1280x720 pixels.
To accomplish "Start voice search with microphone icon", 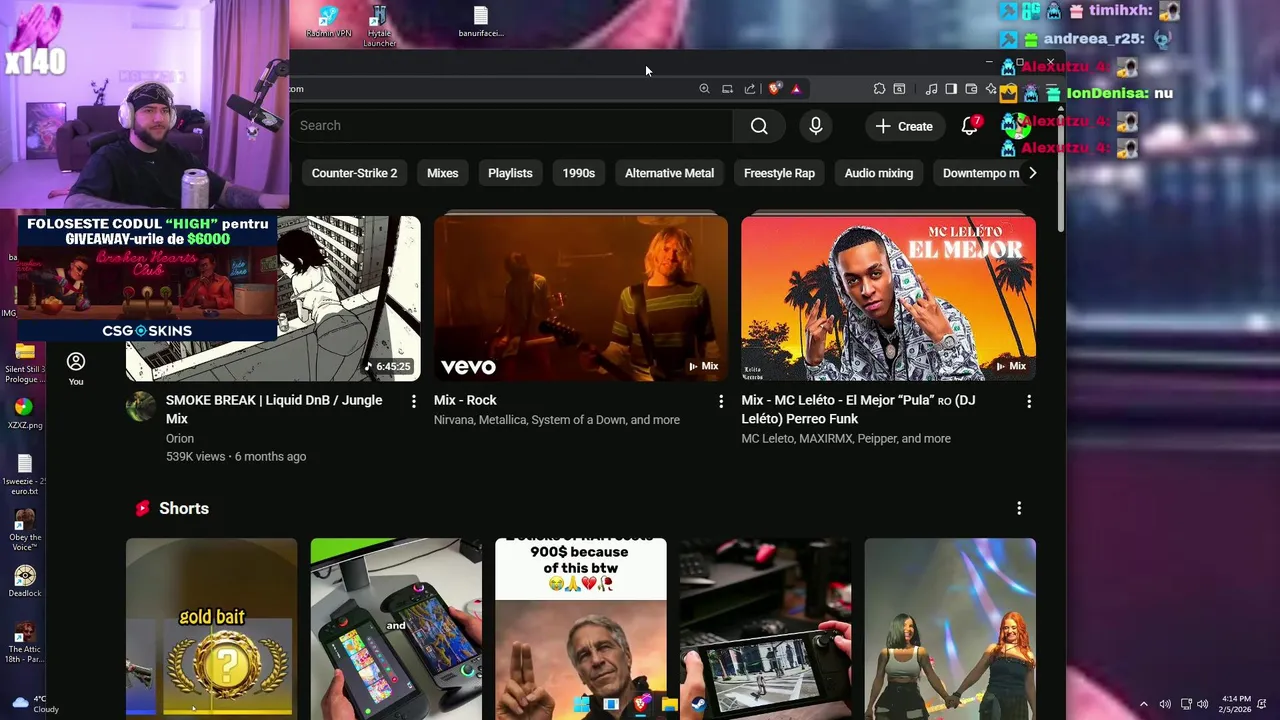I will pyautogui.click(x=816, y=126).
